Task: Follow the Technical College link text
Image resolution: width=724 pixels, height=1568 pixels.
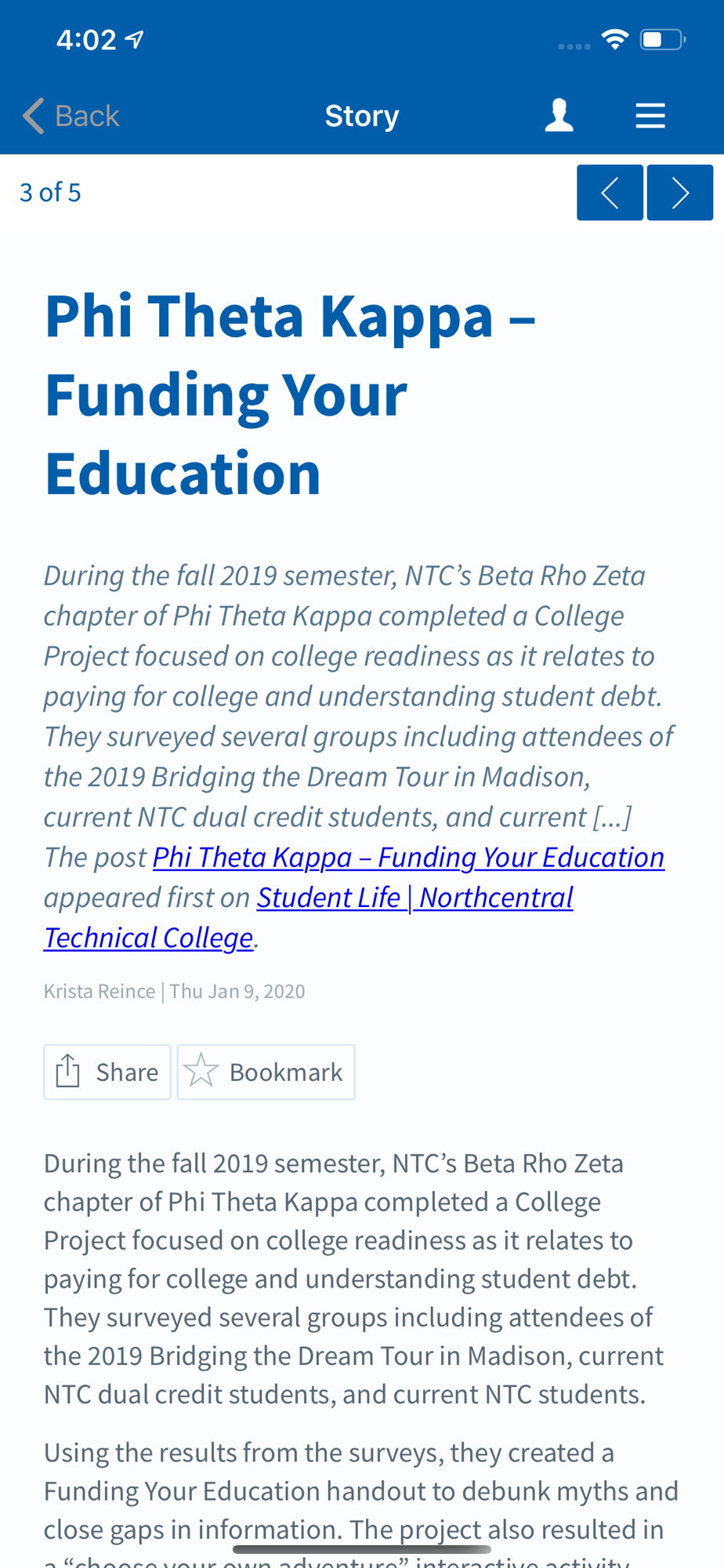Action: pos(148,938)
